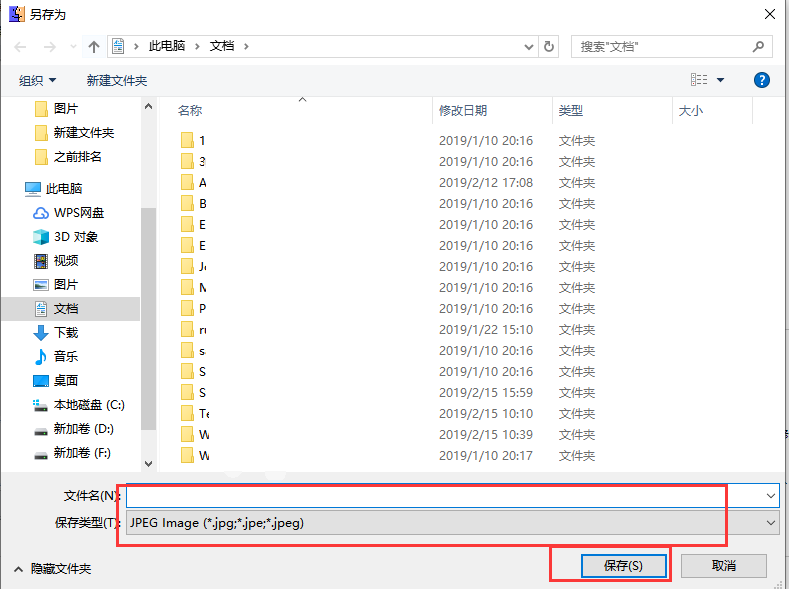Click the 保存(S) button
This screenshot has height=589, width=789.
(623, 566)
